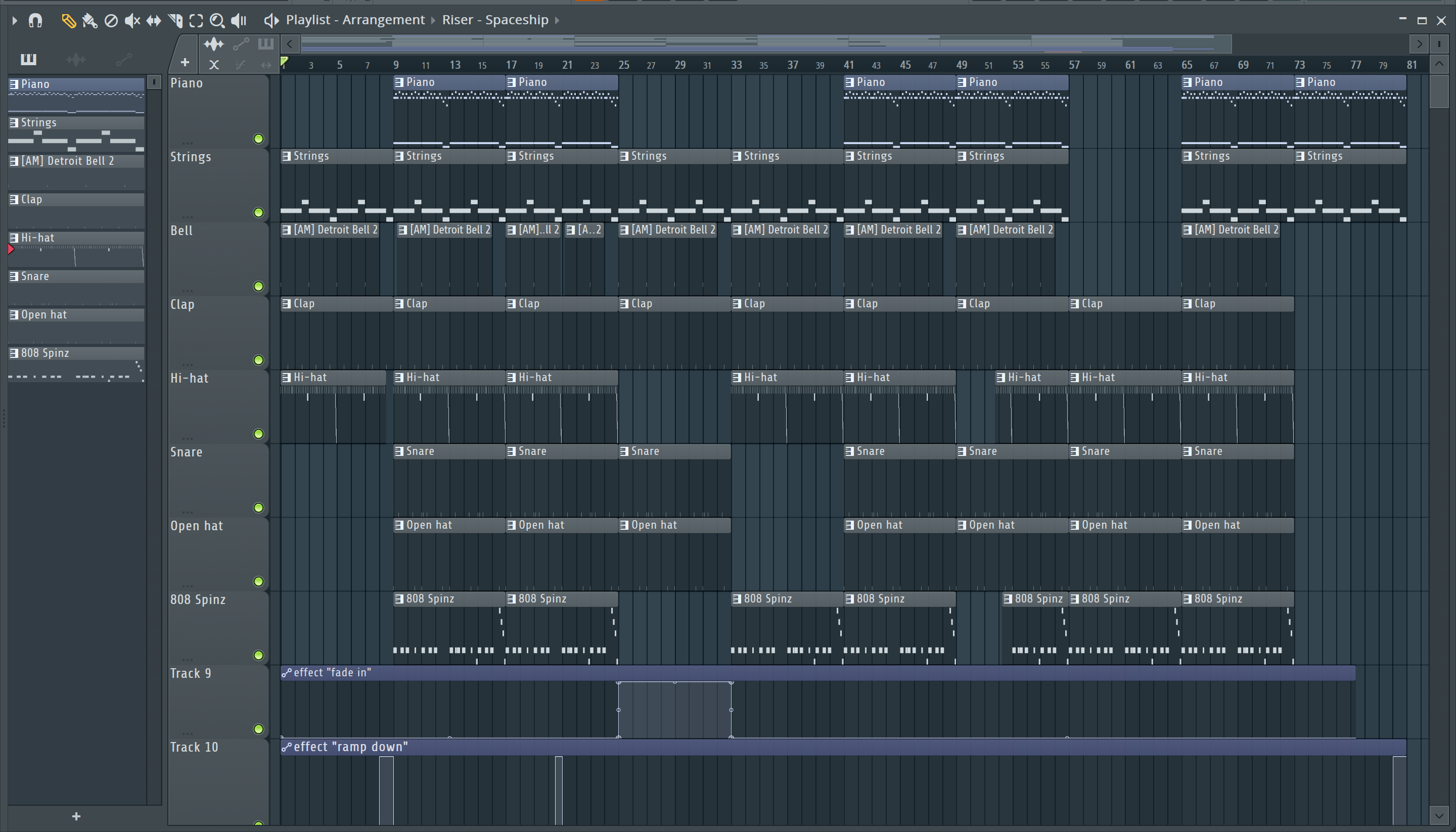Show audio clips in picker panel

click(76, 59)
